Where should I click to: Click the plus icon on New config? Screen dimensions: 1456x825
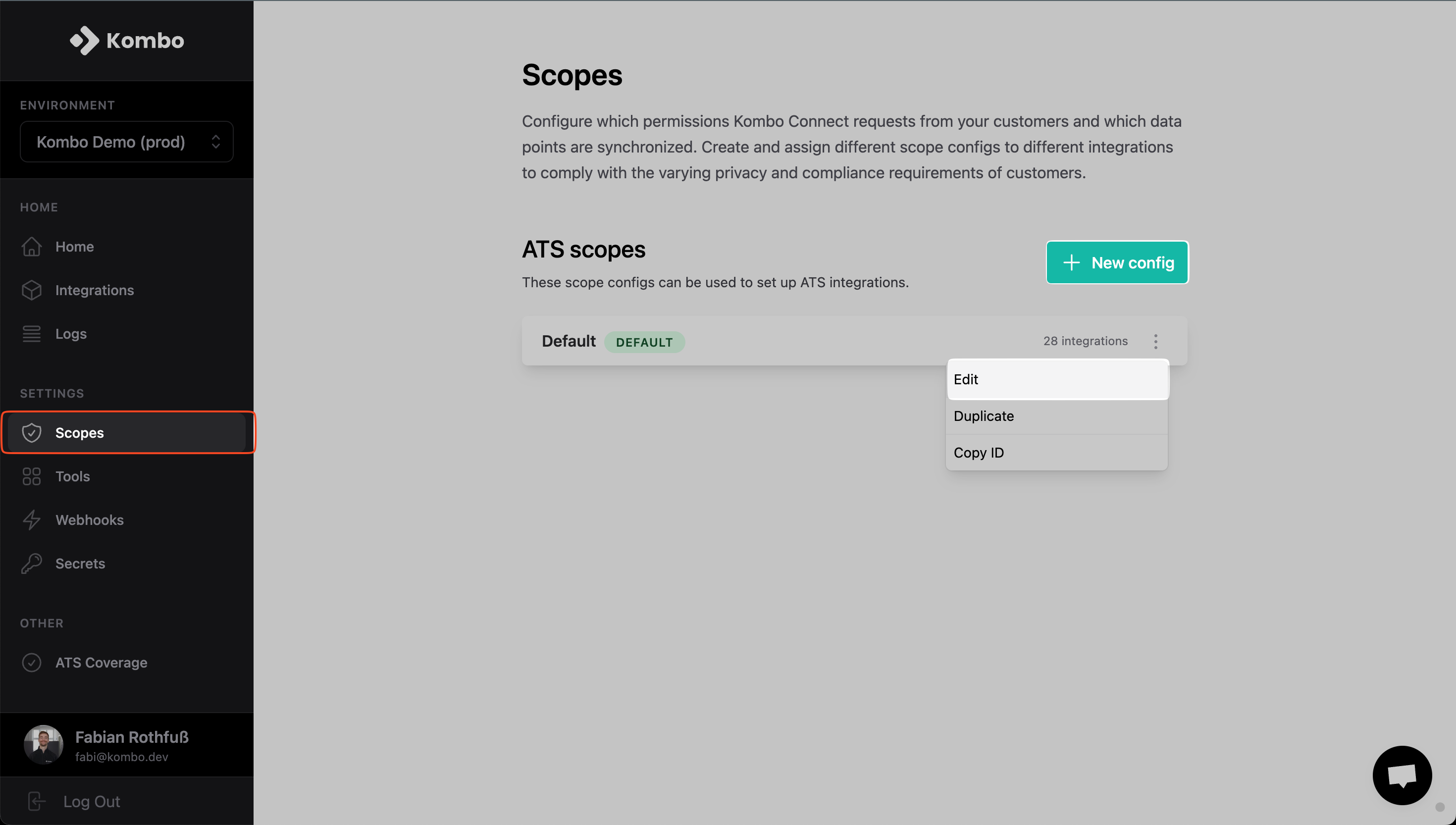pyautogui.click(x=1071, y=263)
